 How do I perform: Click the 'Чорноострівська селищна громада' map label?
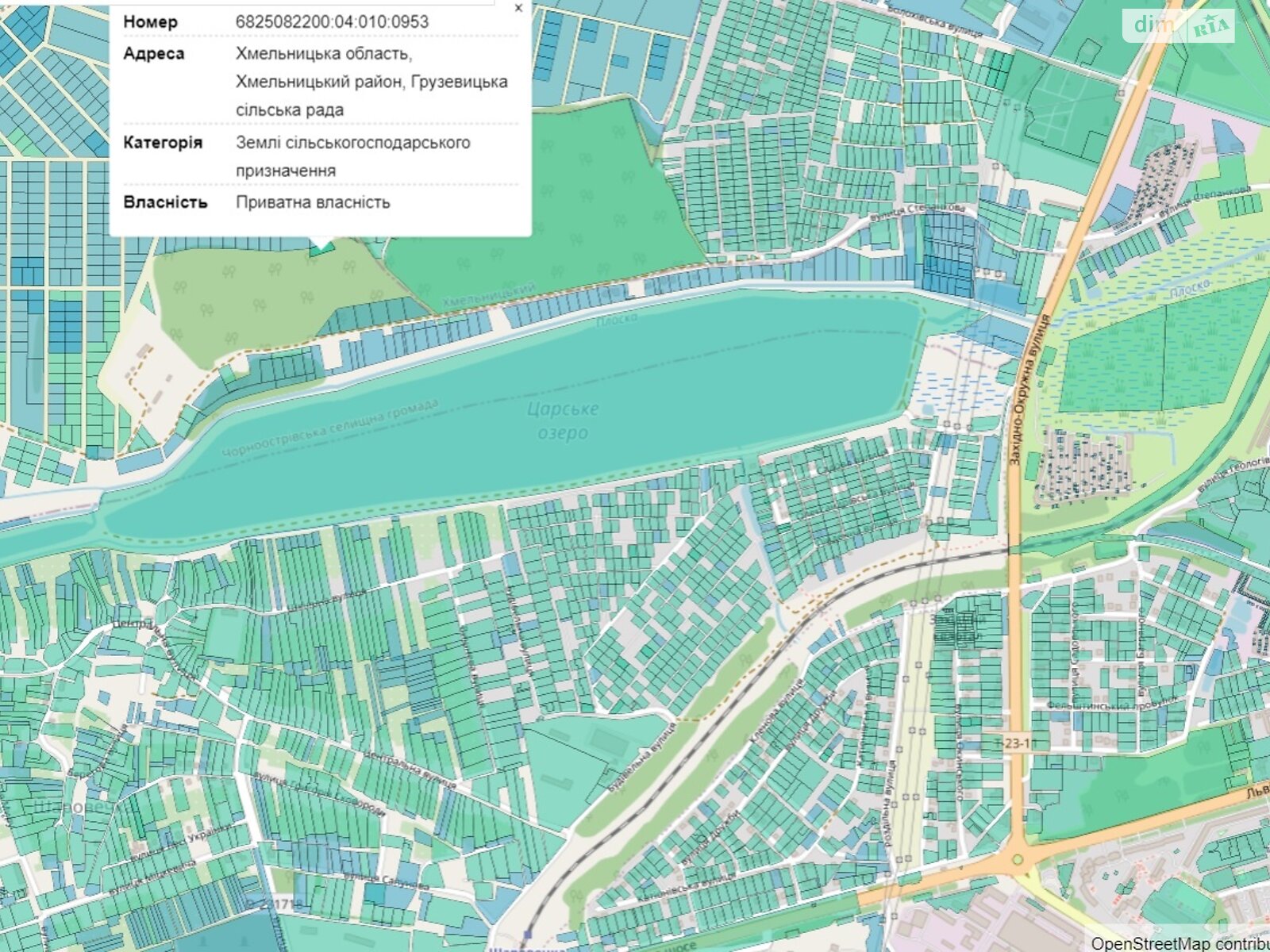pyautogui.click(x=330, y=428)
